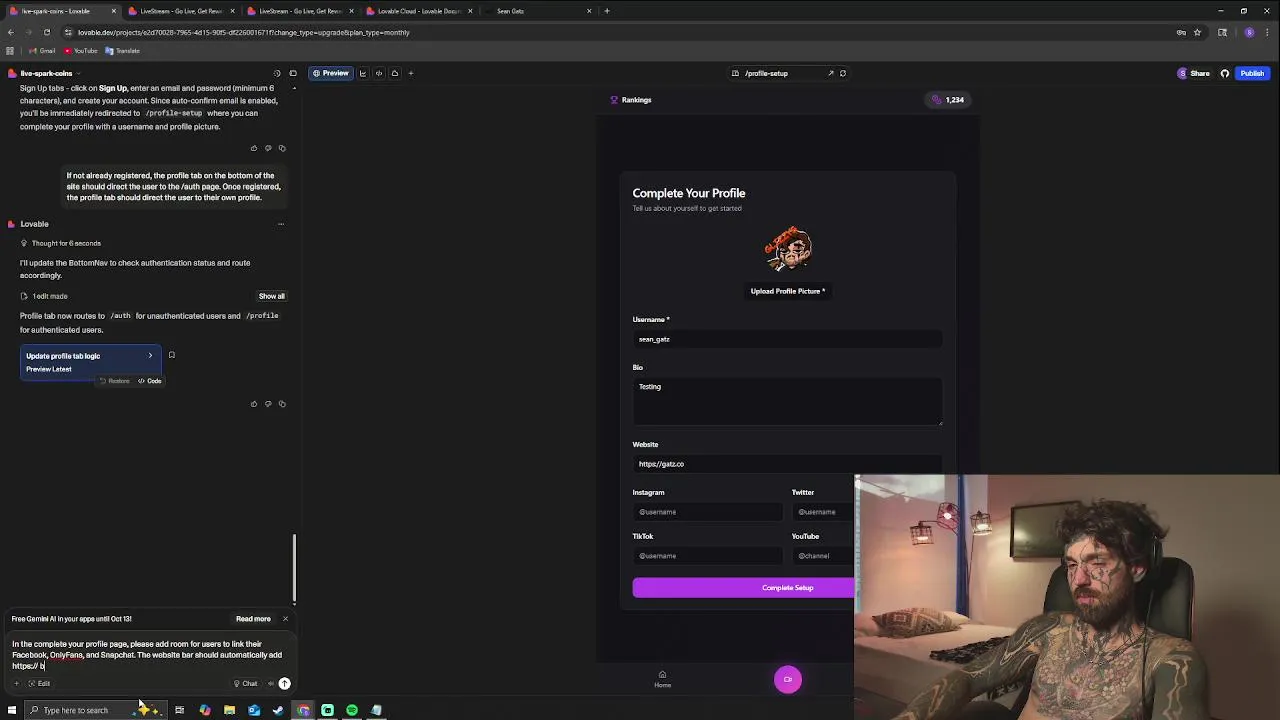Click the Username input field
This screenshot has height=720, width=1280.
(787, 339)
